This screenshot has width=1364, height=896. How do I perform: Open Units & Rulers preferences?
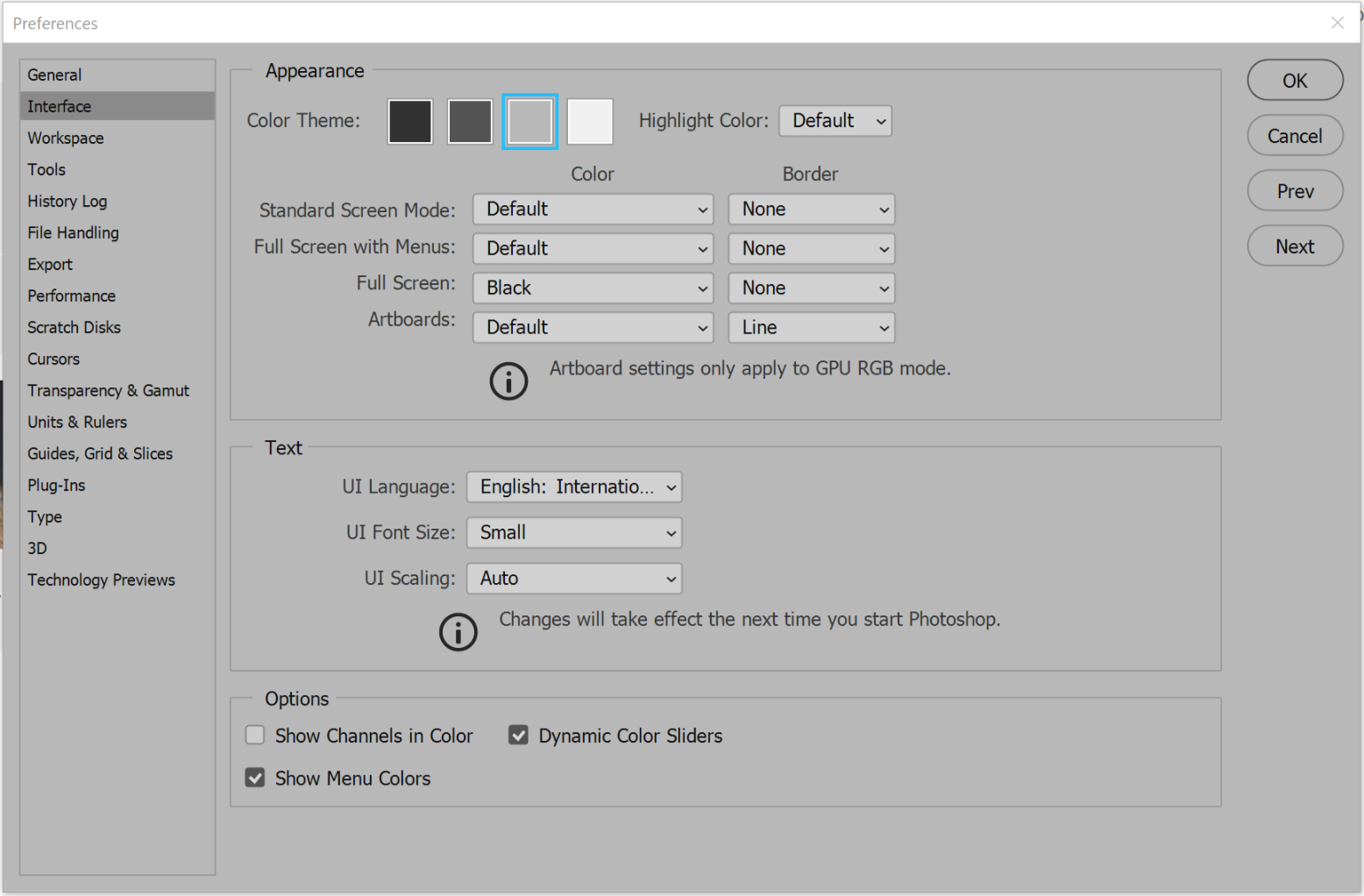(117, 422)
